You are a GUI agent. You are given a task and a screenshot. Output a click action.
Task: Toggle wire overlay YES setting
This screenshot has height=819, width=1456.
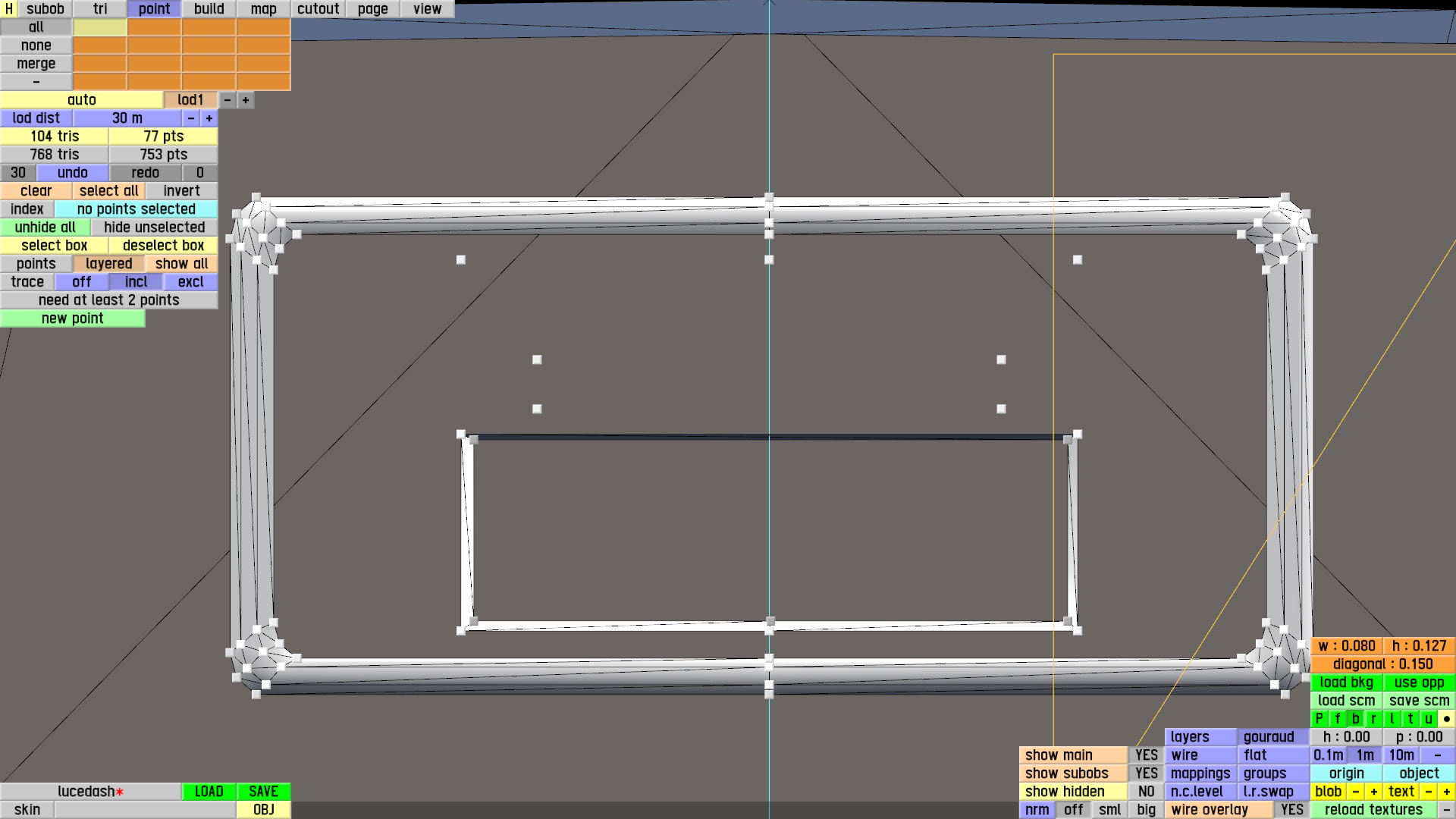point(1291,809)
